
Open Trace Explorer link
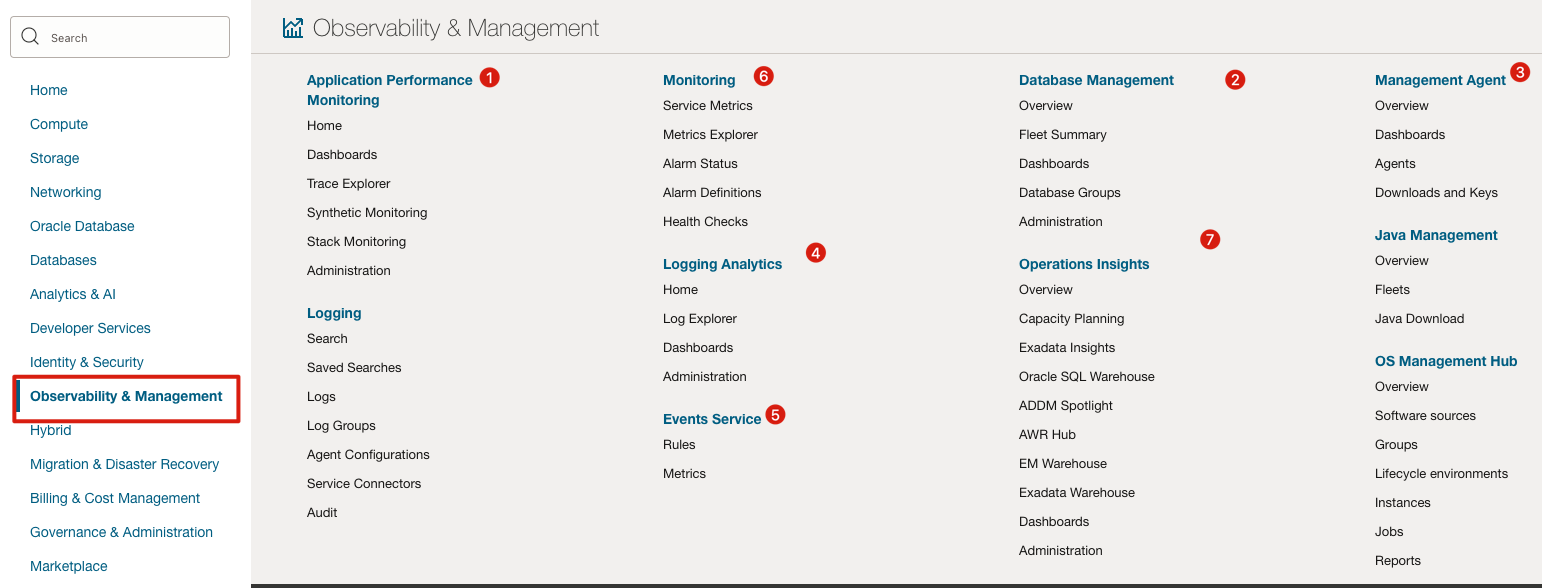[349, 184]
